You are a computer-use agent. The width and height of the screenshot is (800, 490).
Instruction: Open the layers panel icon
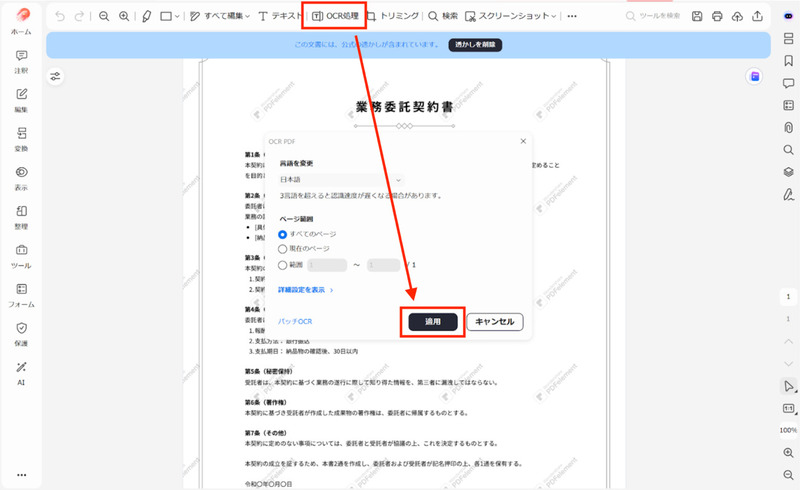tap(788, 172)
